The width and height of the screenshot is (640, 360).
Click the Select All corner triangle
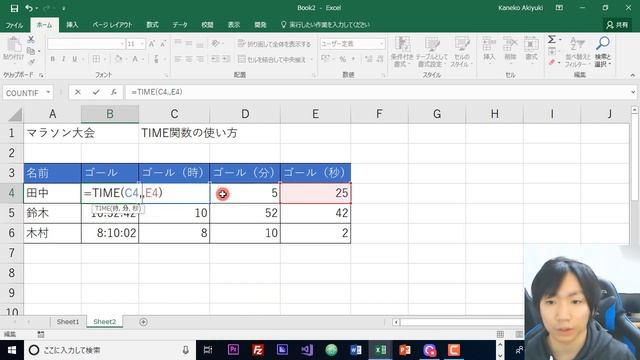point(15,114)
